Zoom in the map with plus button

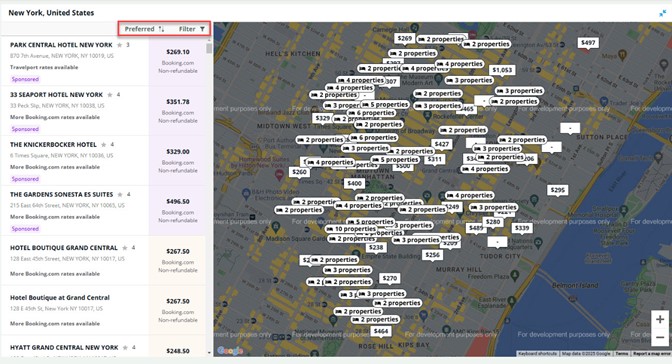[660, 319]
